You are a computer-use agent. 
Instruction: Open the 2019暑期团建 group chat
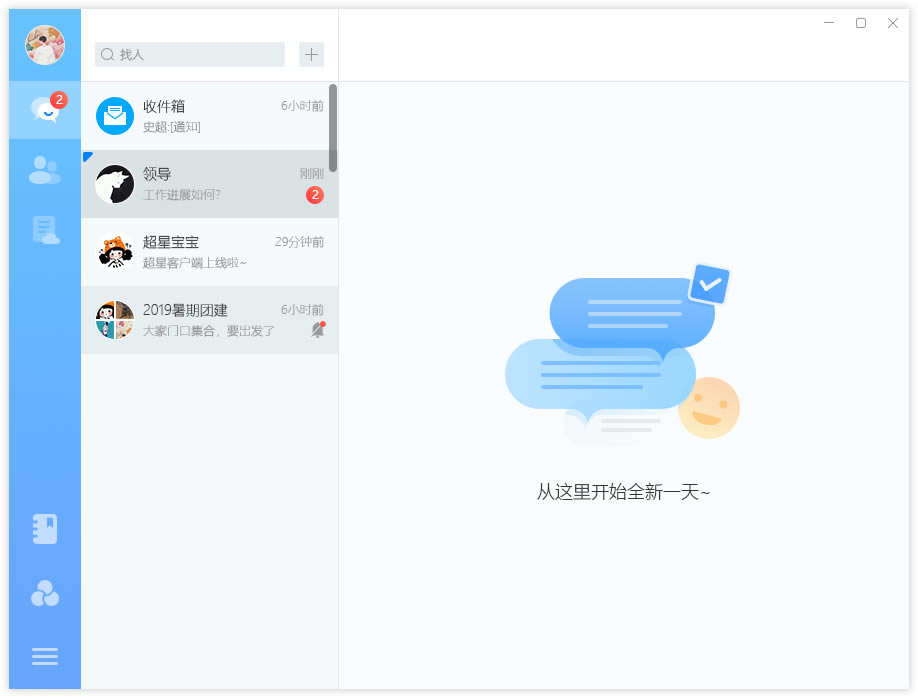[x=209, y=320]
